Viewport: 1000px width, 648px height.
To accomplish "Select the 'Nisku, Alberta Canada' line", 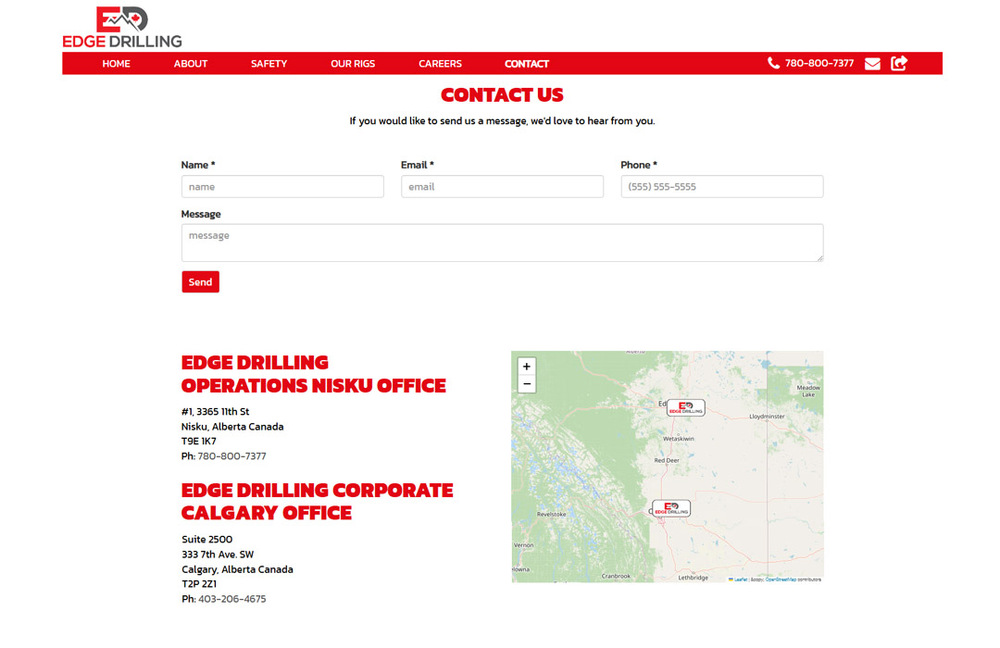I will click(232, 427).
